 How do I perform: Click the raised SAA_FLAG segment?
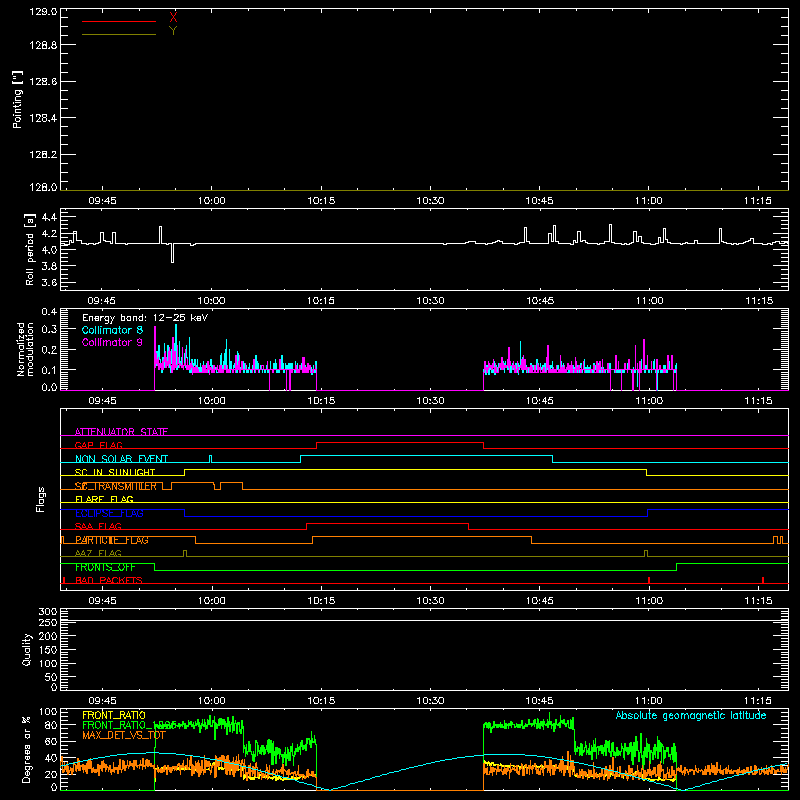point(387,524)
